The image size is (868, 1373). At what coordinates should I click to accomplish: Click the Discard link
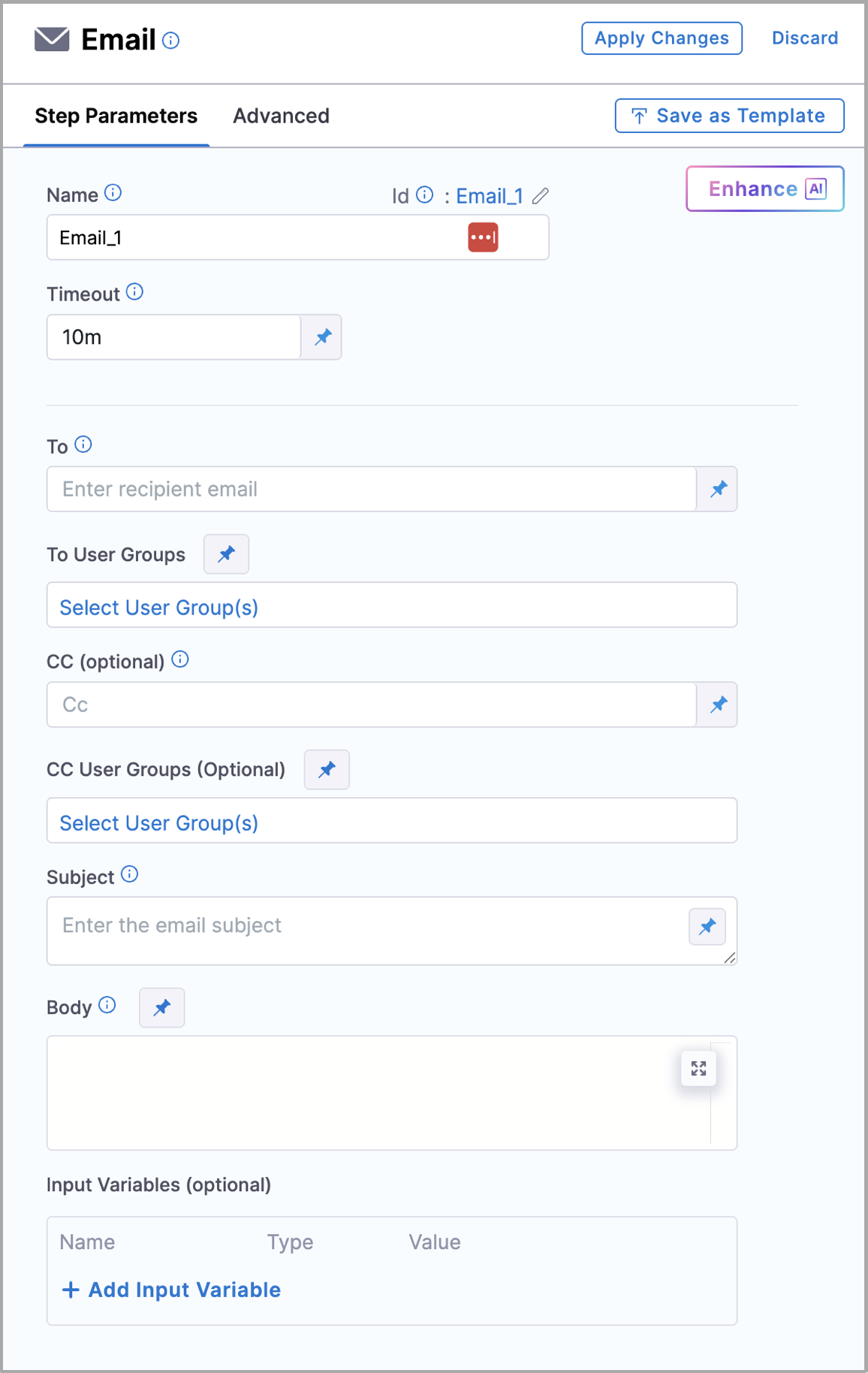pyautogui.click(x=804, y=38)
